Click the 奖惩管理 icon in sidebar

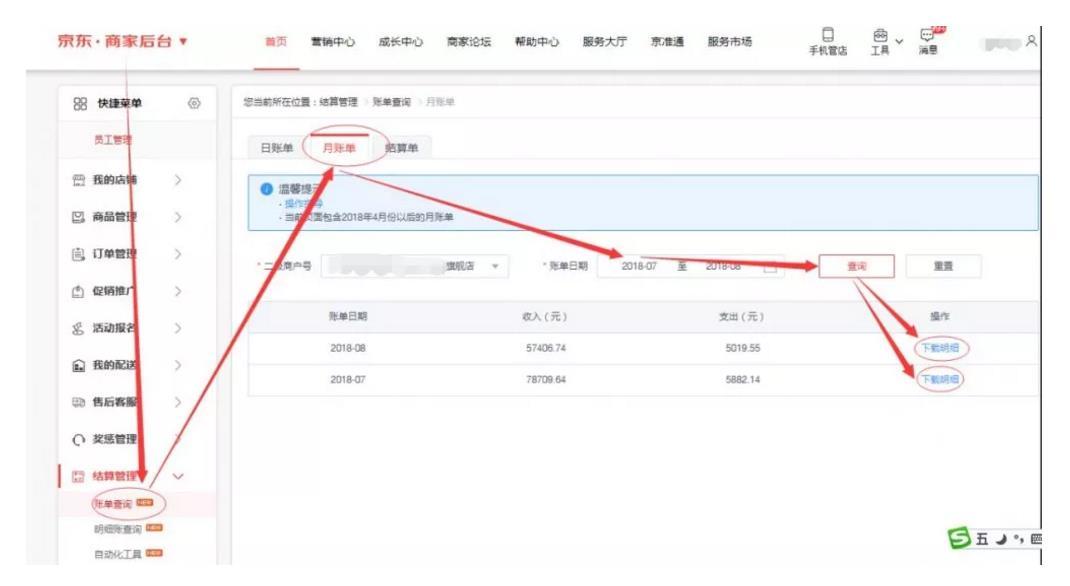pyautogui.click(x=78, y=439)
